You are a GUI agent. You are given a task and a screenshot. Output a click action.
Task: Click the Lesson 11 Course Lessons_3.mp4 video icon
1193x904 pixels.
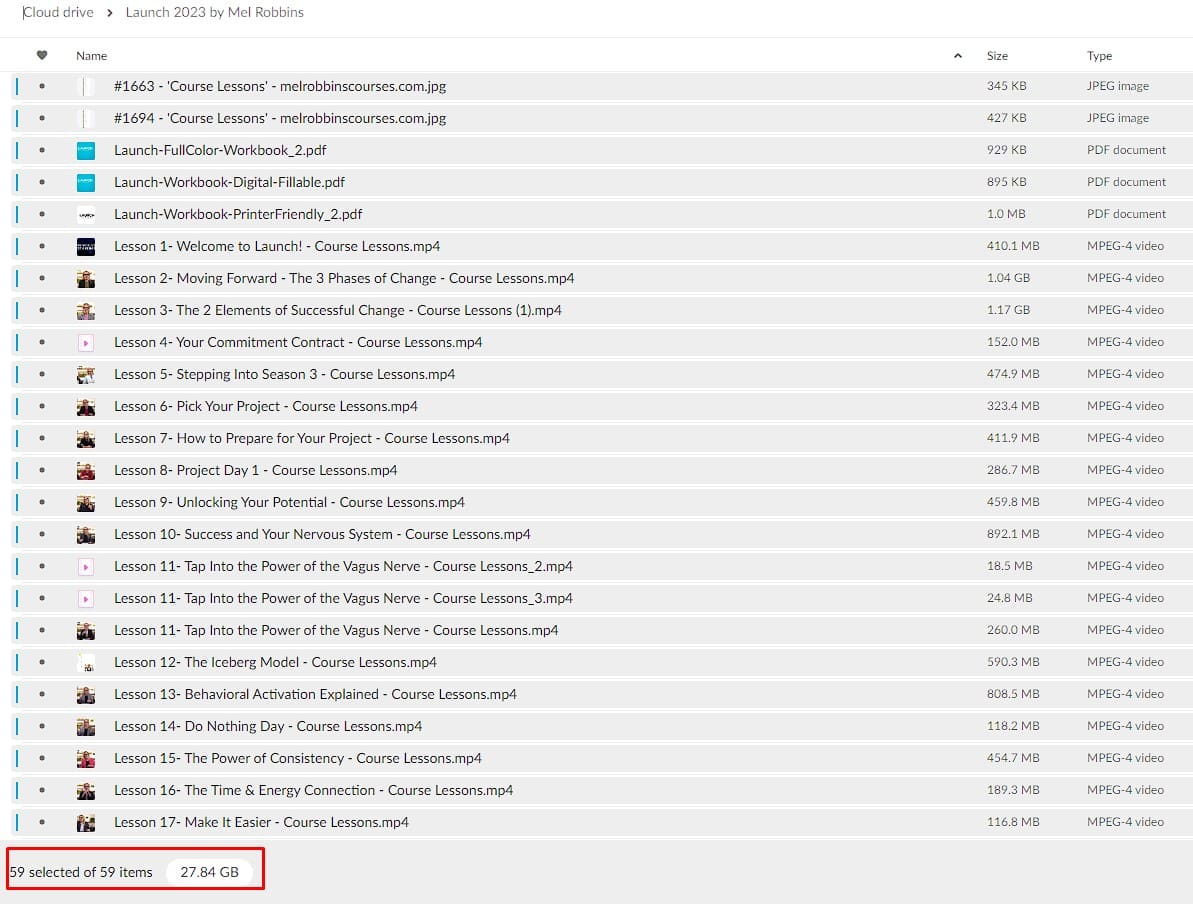pos(86,598)
